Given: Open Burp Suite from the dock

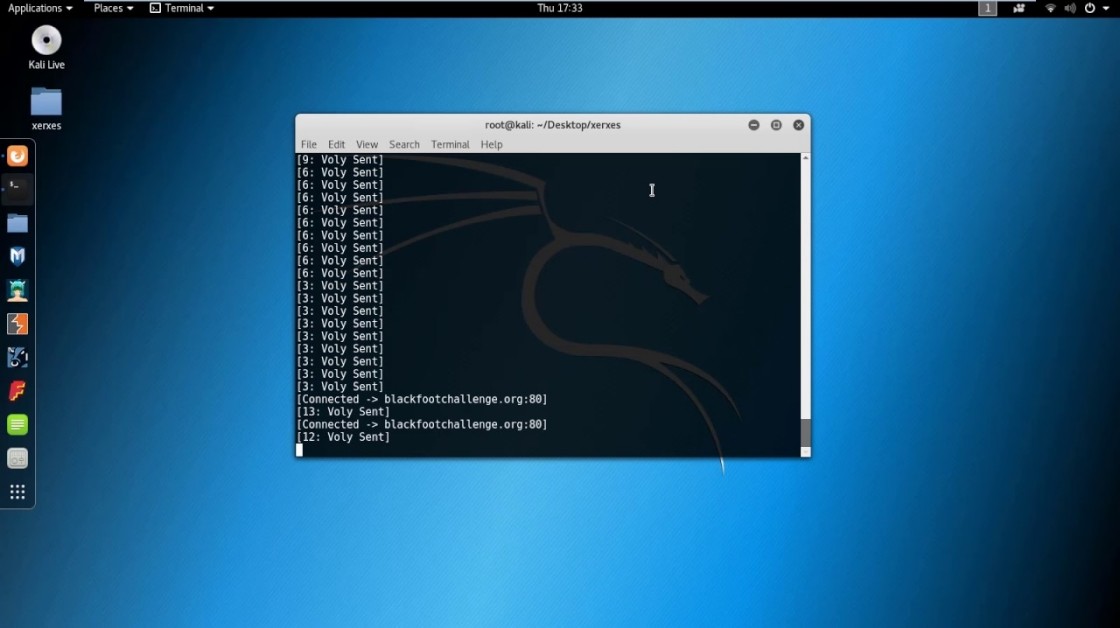Looking at the screenshot, I should 17,324.
